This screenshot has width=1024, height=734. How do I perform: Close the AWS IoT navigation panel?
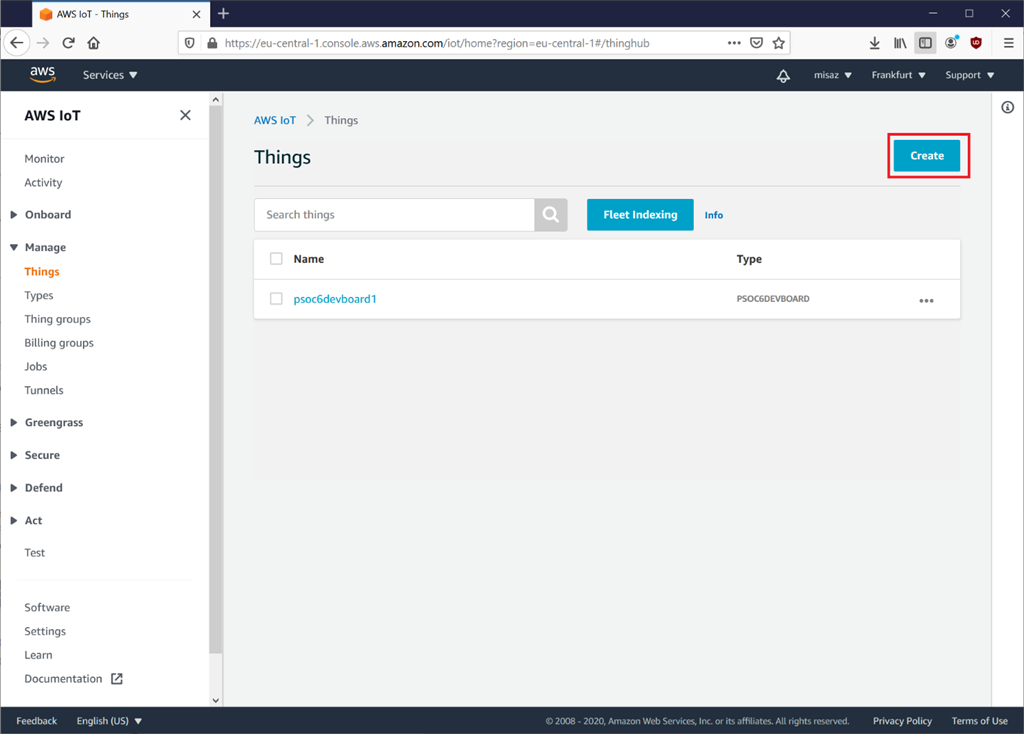click(185, 116)
